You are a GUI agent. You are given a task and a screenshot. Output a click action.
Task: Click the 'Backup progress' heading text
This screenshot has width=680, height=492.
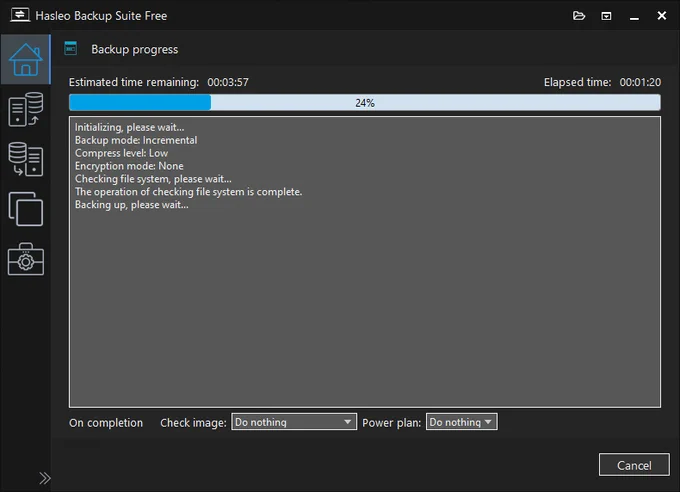(134, 49)
